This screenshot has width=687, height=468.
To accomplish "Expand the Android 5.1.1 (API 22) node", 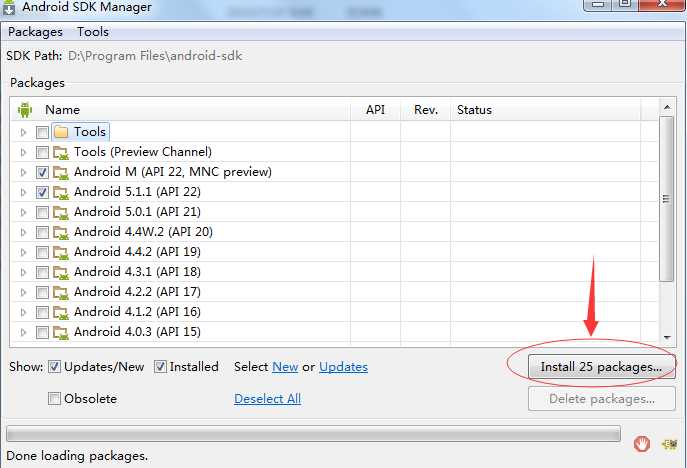I will coord(23,192).
